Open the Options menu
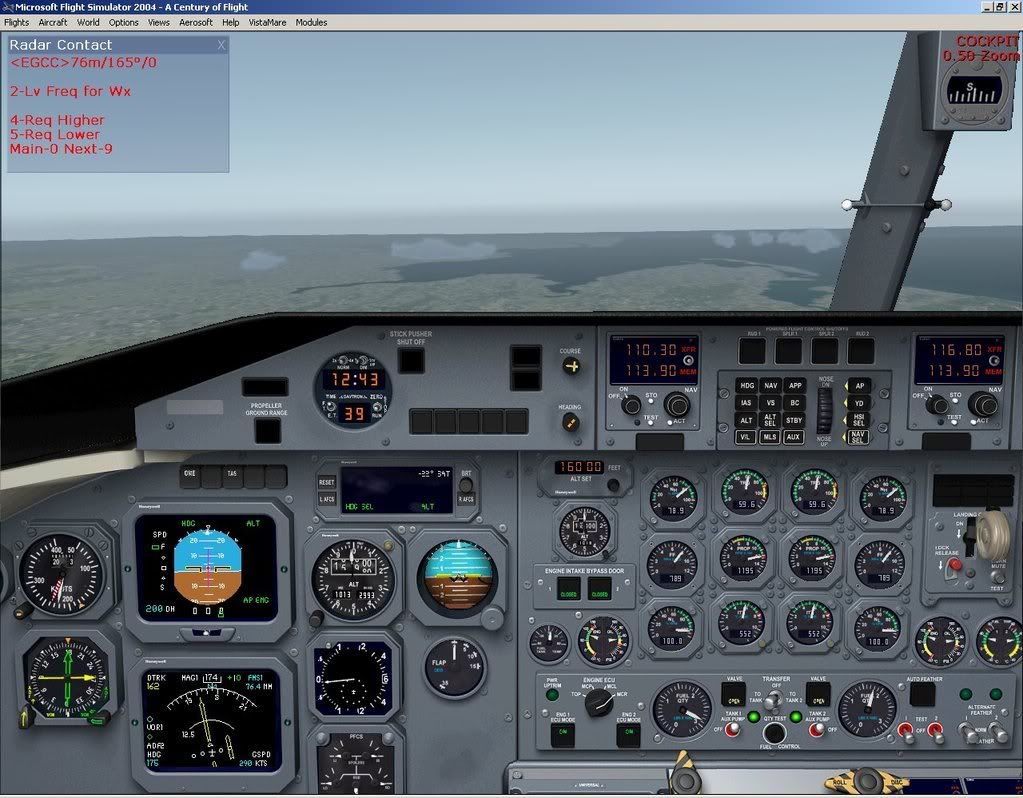 123,22
